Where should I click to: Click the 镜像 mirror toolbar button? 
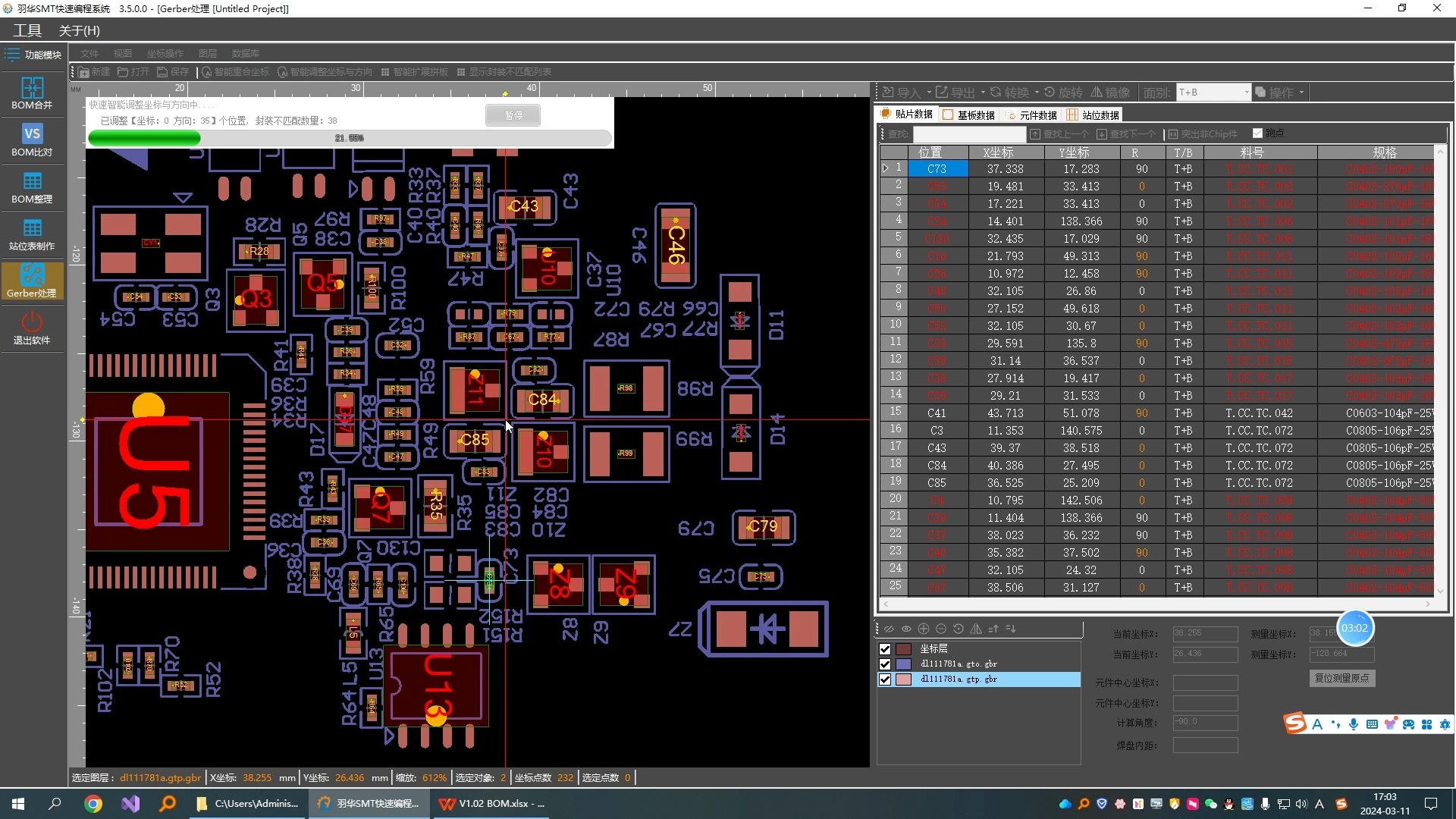(1110, 93)
